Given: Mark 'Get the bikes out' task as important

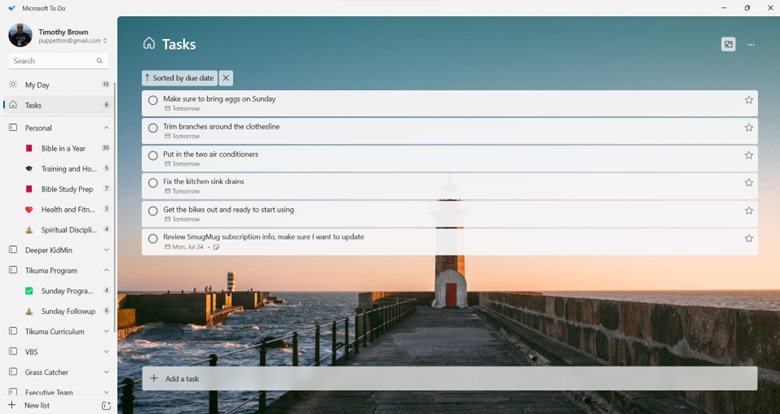Looking at the screenshot, I should pos(748,210).
